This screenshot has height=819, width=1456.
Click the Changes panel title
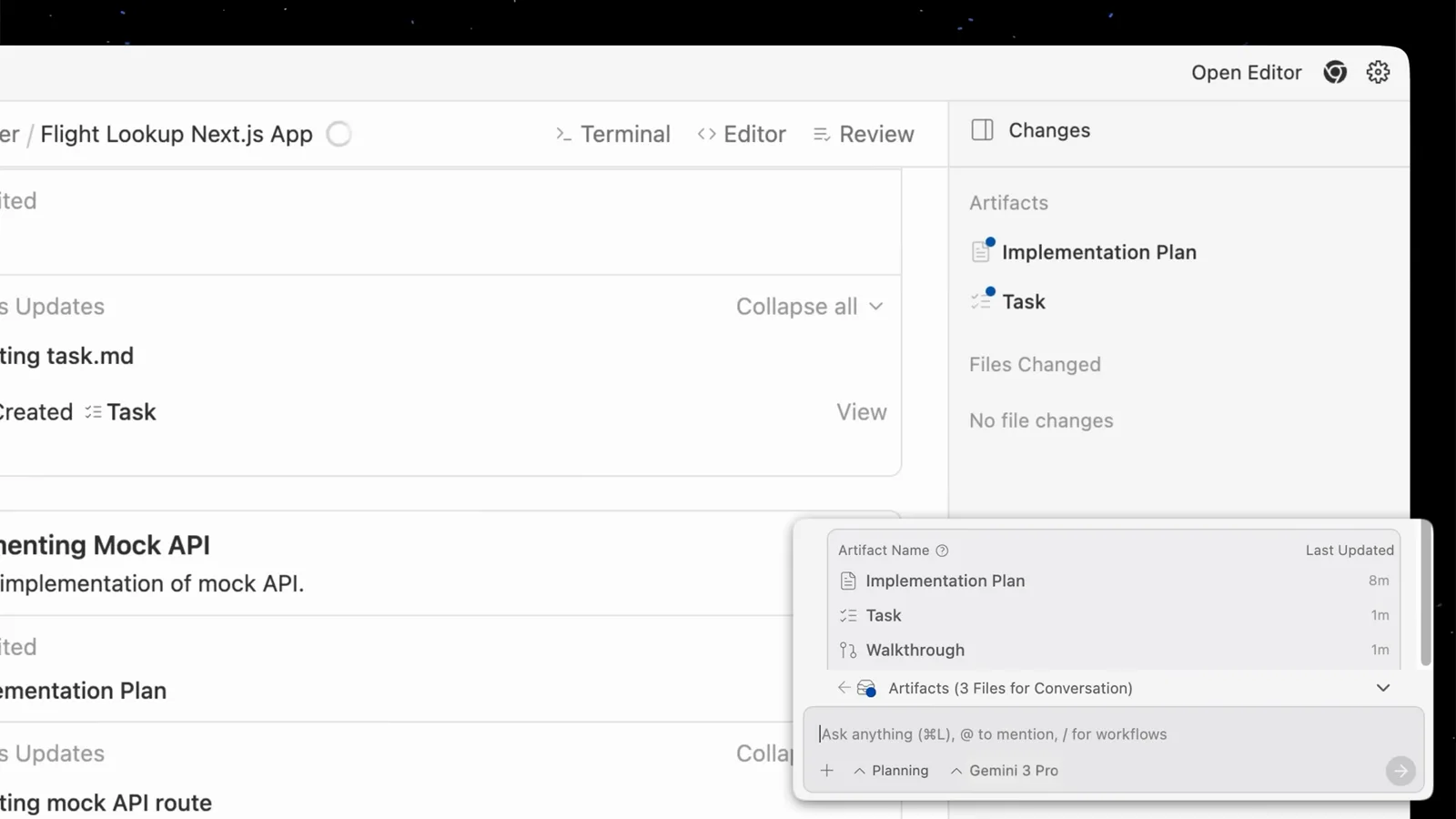(x=1049, y=130)
